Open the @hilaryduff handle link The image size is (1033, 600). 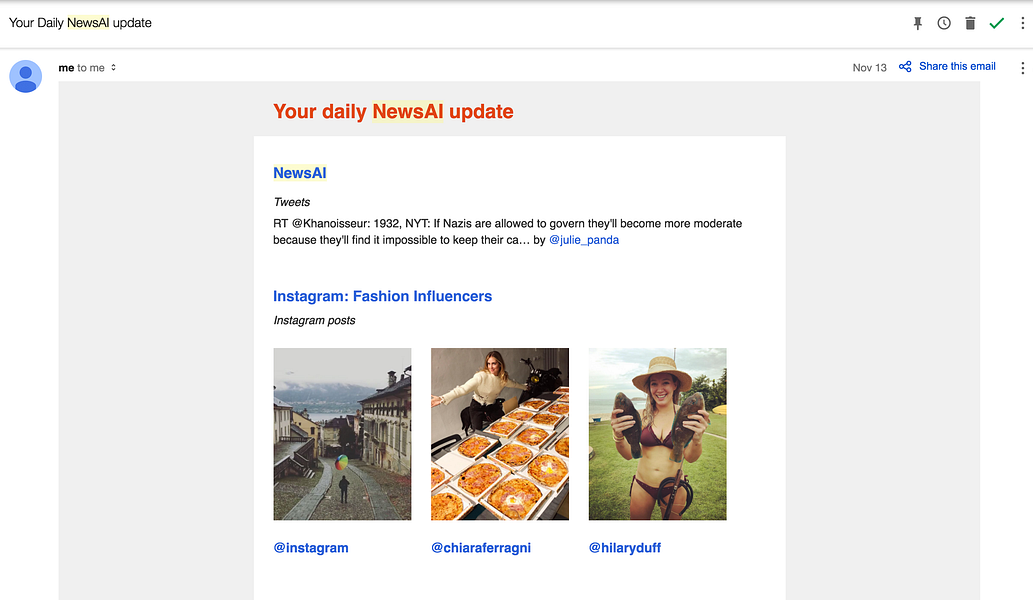pyautogui.click(x=625, y=547)
